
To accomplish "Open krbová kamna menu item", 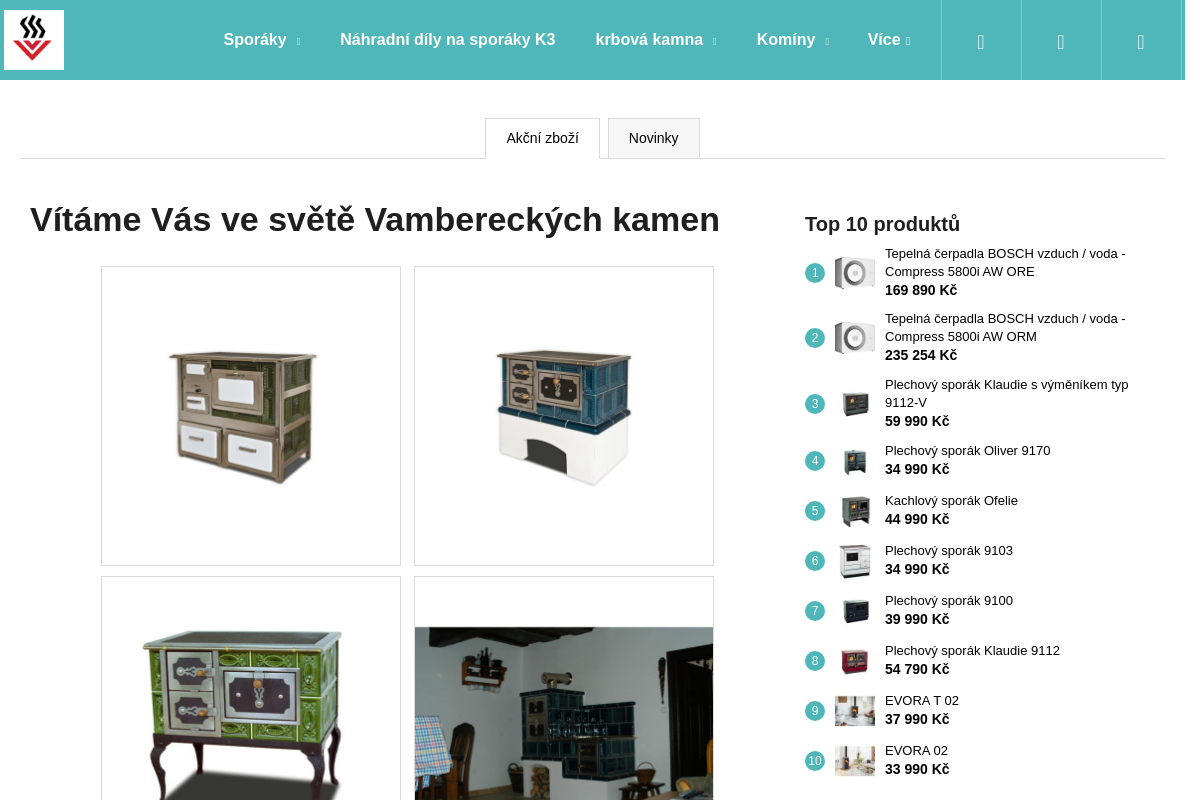I will pos(649,40).
